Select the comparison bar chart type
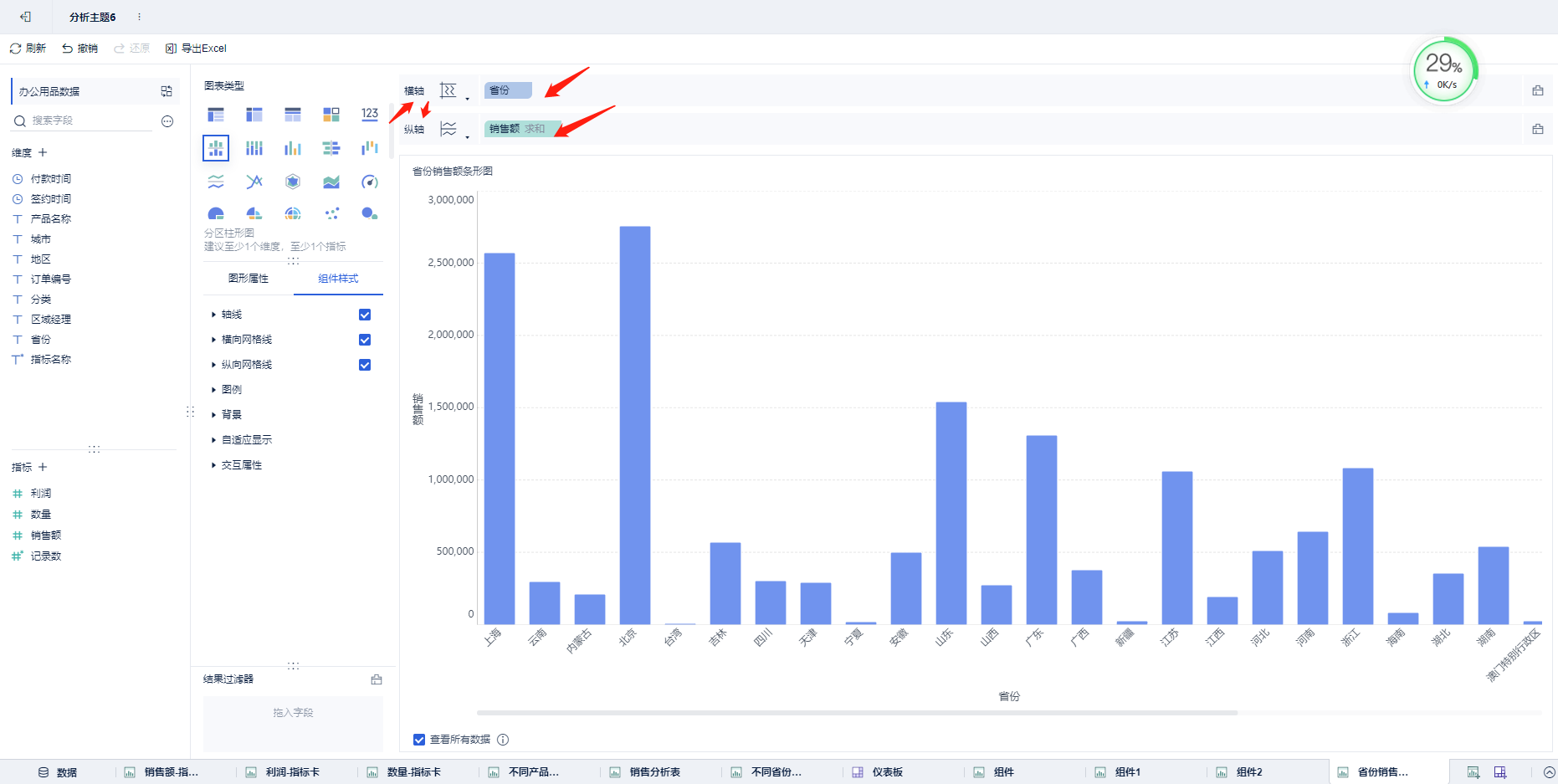The height and width of the screenshot is (784, 1558). (331, 148)
